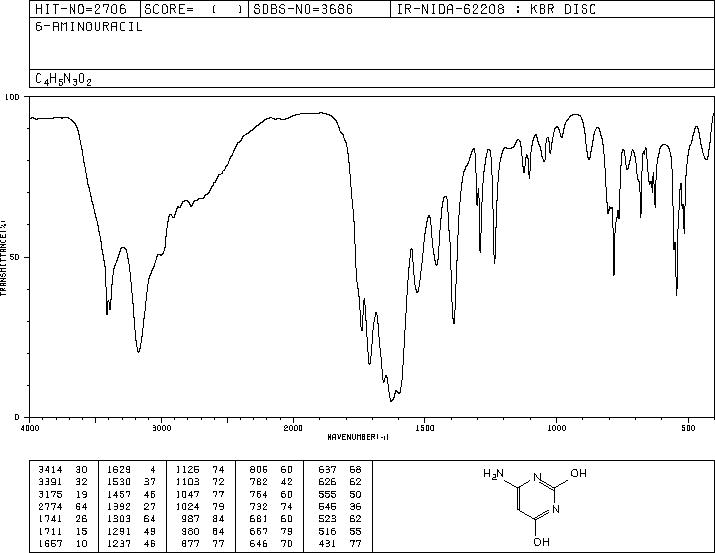This screenshot has height=553, width=715.
Task: Click the TRANSMITTANCE y-axis title
Action: point(3,257)
